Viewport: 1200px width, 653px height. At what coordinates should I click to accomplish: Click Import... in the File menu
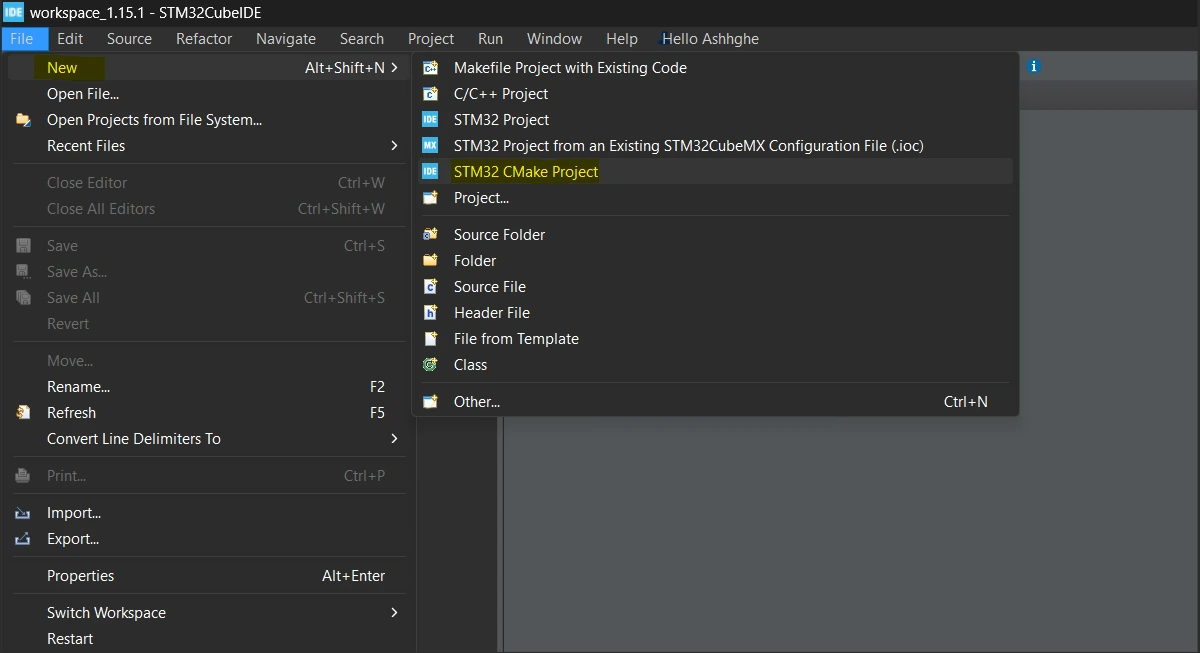209,513
